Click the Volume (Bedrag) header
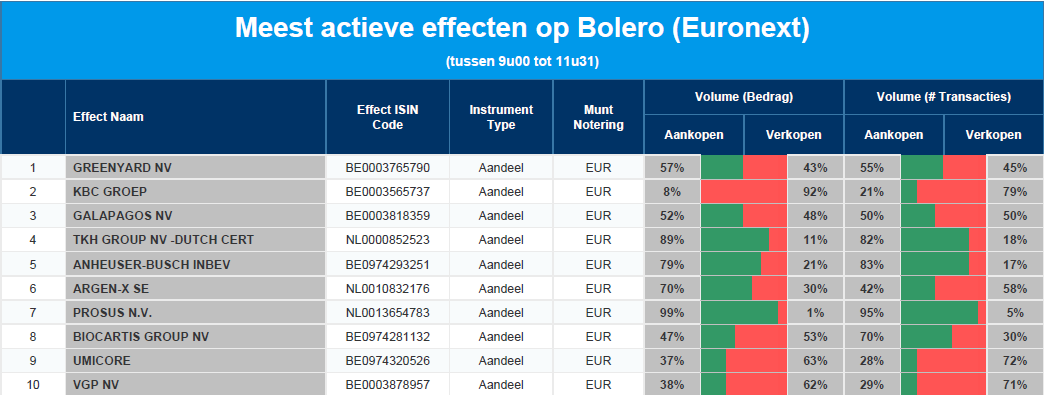The width and height of the screenshot is (1046, 395). click(x=744, y=97)
